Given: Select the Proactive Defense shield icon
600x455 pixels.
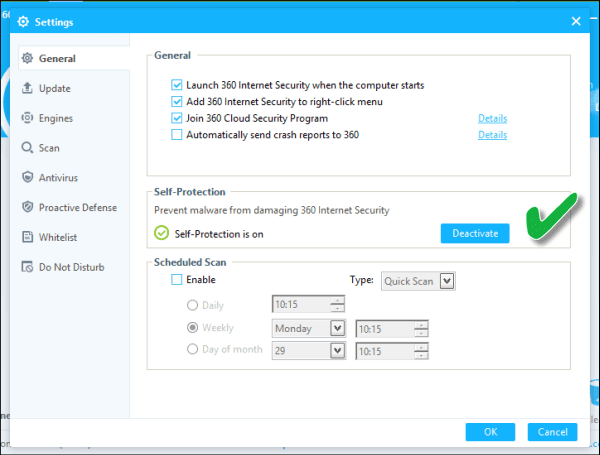Looking at the screenshot, I should [27, 207].
